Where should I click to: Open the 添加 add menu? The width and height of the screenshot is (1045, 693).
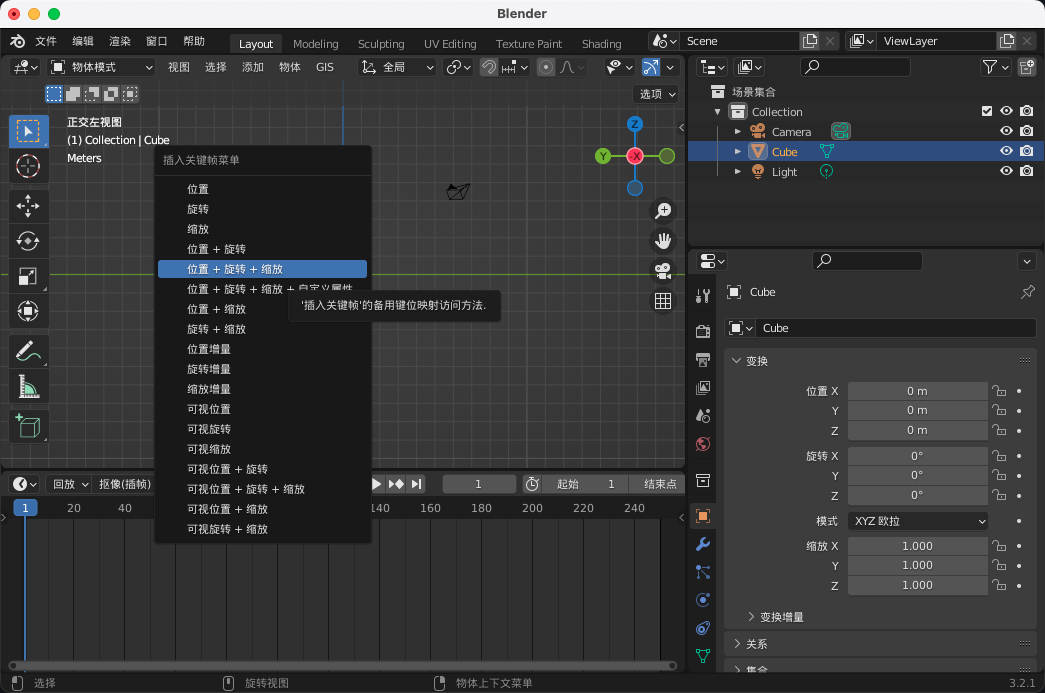253,67
